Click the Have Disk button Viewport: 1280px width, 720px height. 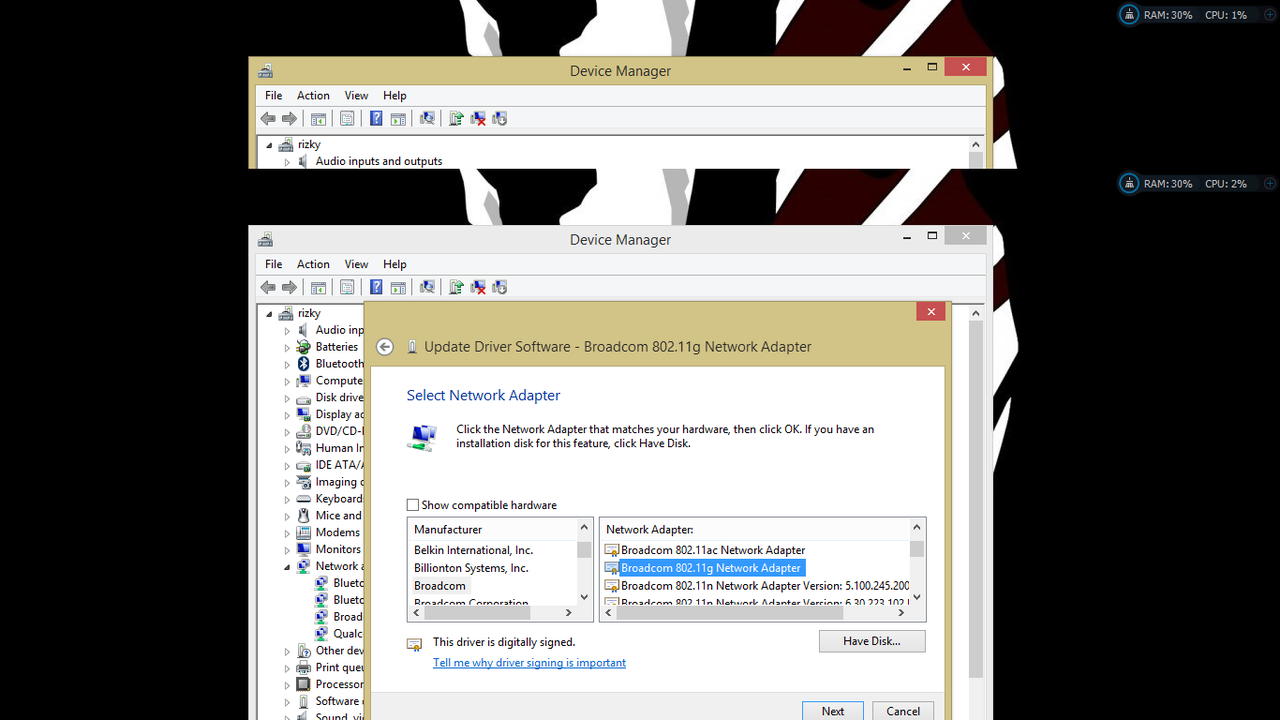click(x=871, y=641)
